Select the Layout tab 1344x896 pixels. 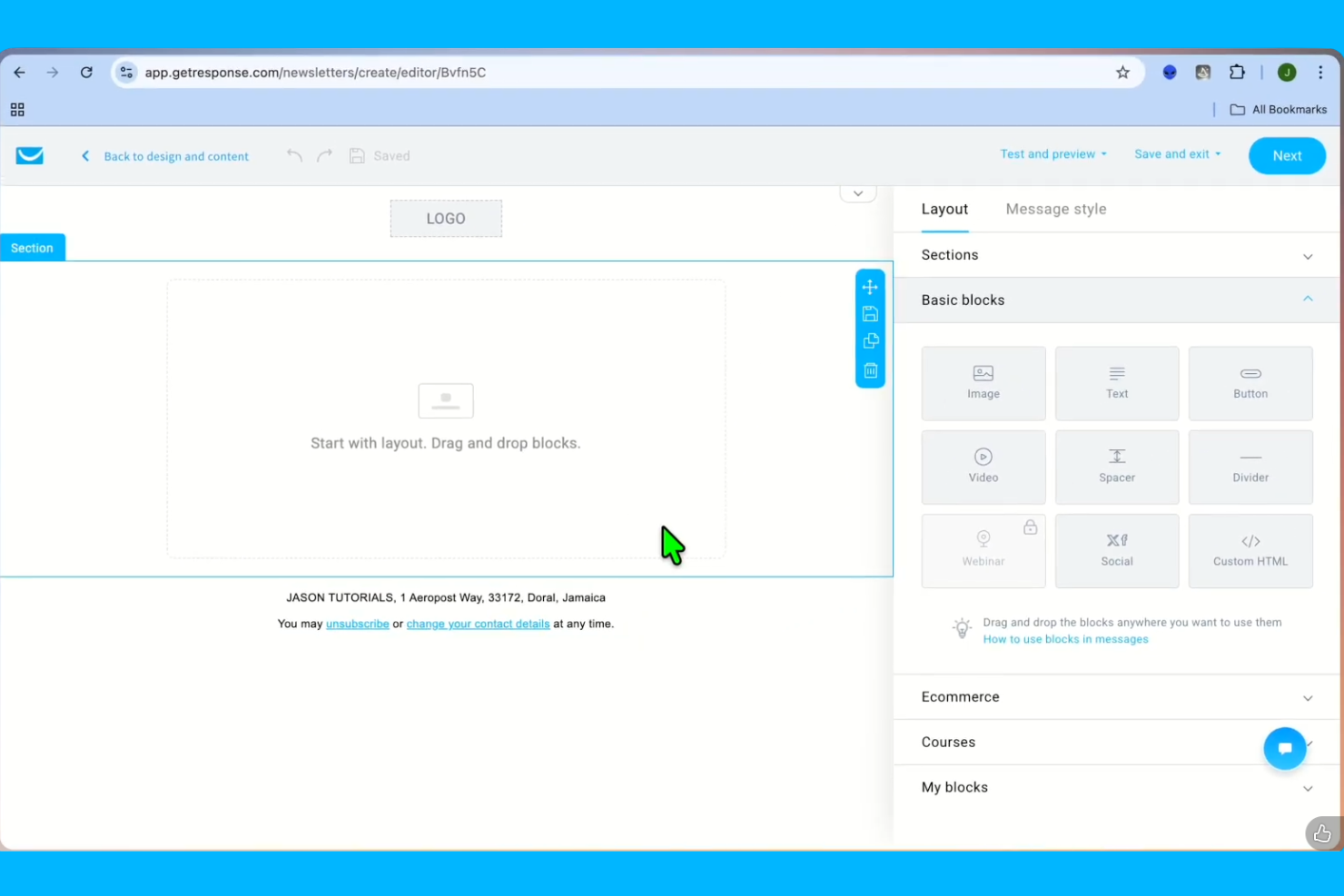coord(944,209)
